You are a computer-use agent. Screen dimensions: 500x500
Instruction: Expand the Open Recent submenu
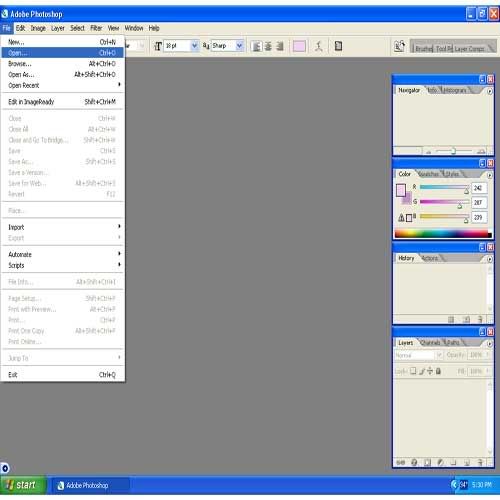62,85
